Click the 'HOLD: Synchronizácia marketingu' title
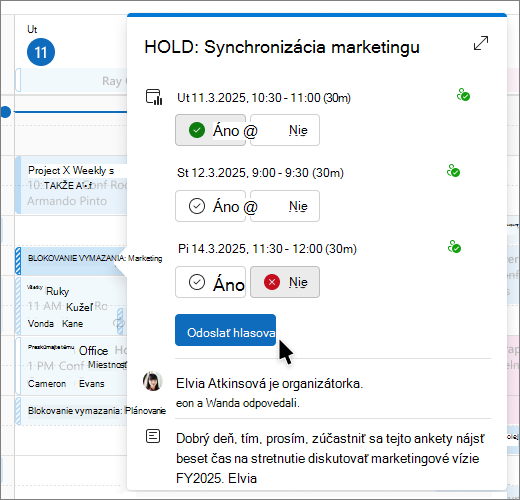This screenshot has width=520, height=500. click(282, 47)
